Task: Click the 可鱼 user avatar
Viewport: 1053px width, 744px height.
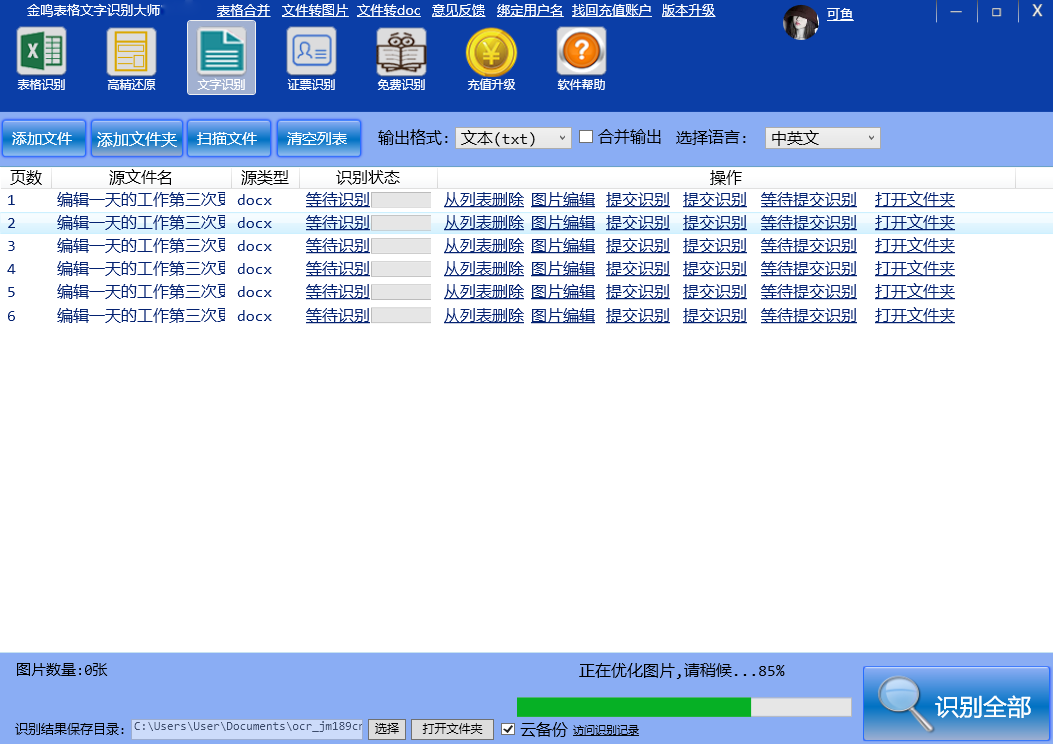Action: coord(800,21)
